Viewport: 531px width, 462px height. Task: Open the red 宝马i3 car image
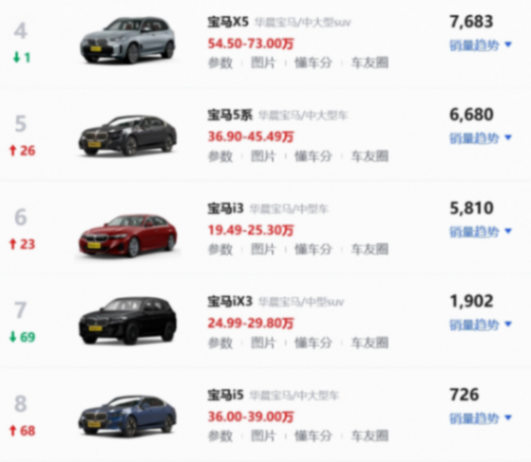[x=127, y=235]
